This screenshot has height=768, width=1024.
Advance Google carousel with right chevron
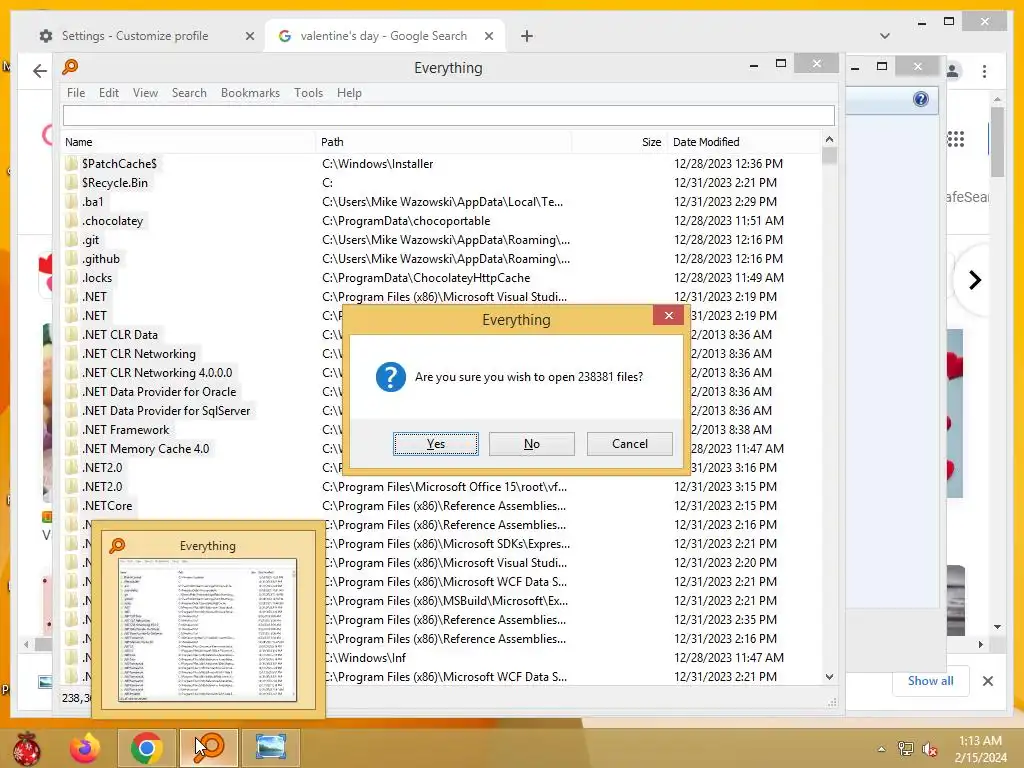click(974, 280)
